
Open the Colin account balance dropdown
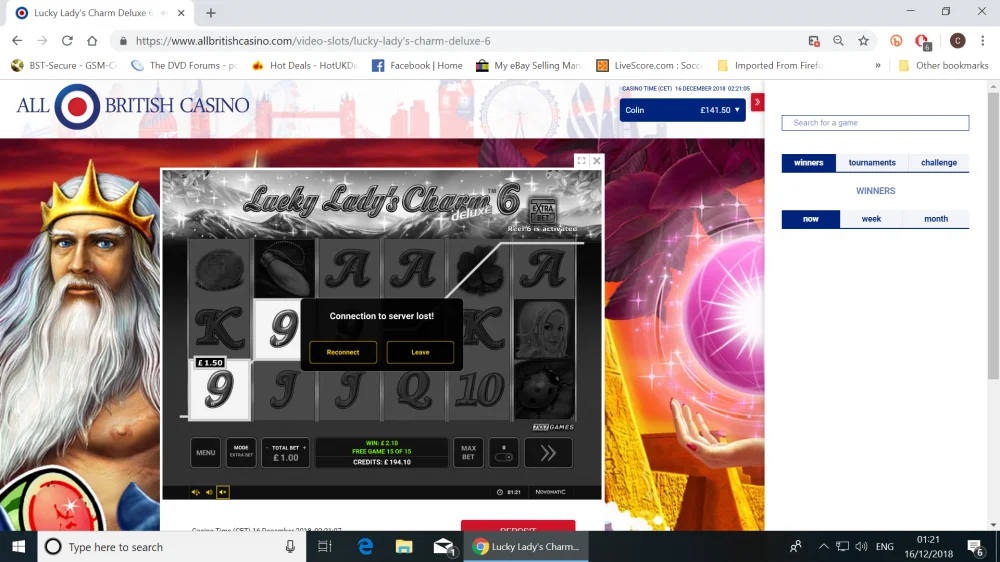(682, 110)
